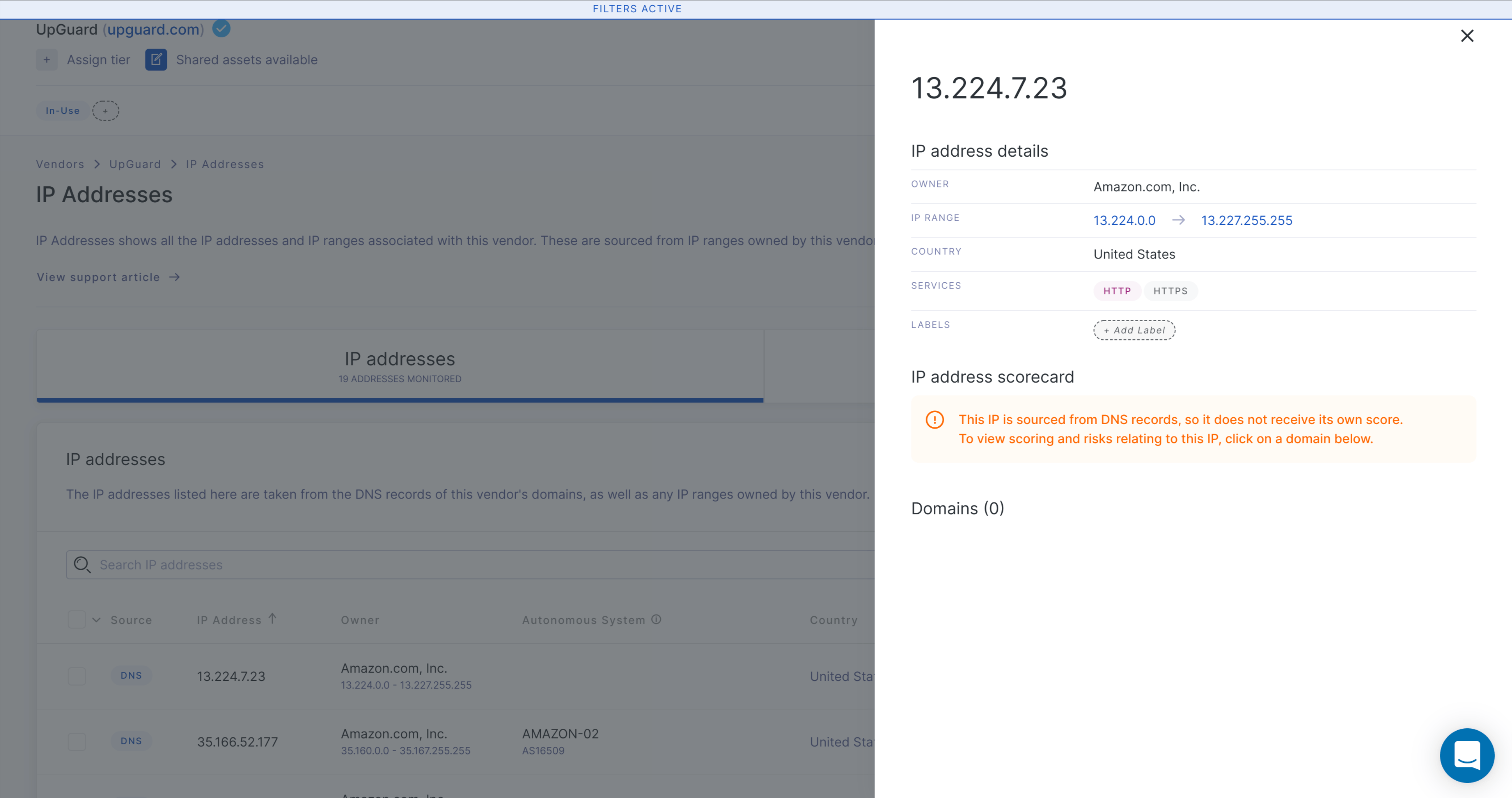Click the scorecard warning icon
The height and width of the screenshot is (798, 1512).
(934, 419)
